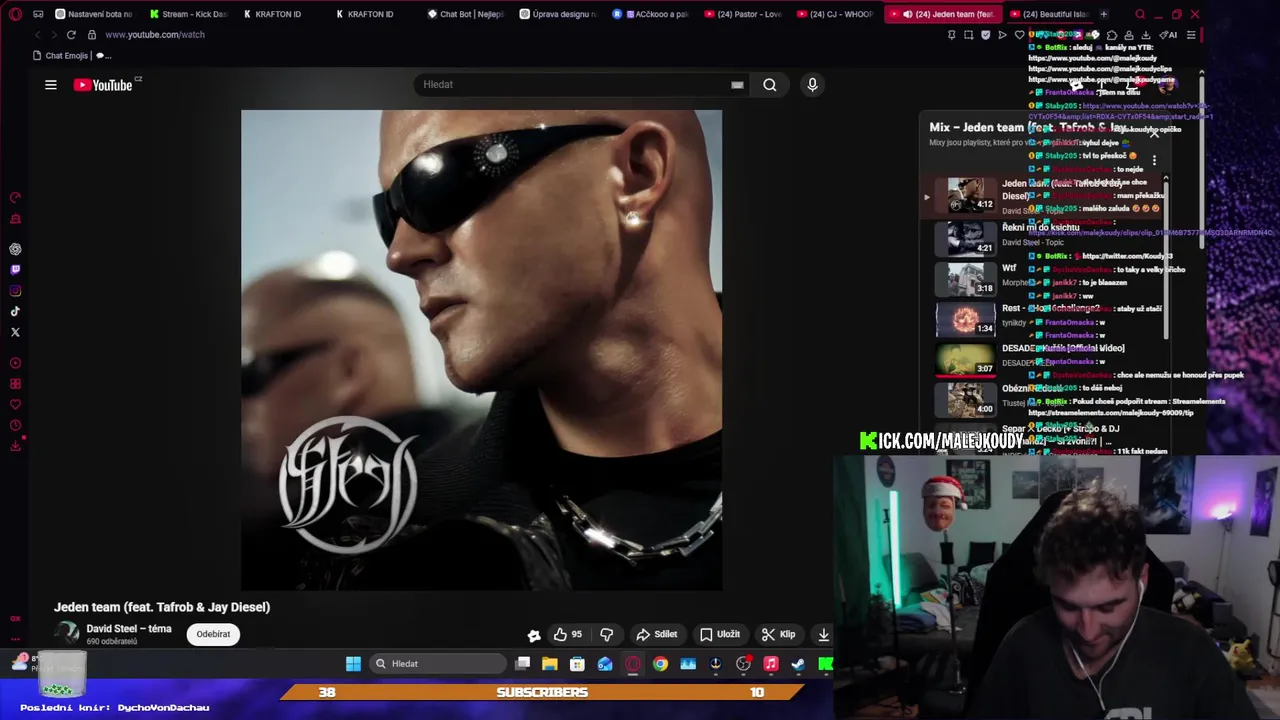This screenshot has height=720, width=1280.
Task: Click the address bar showing www.youtube.com/watch
Action: click(x=155, y=34)
